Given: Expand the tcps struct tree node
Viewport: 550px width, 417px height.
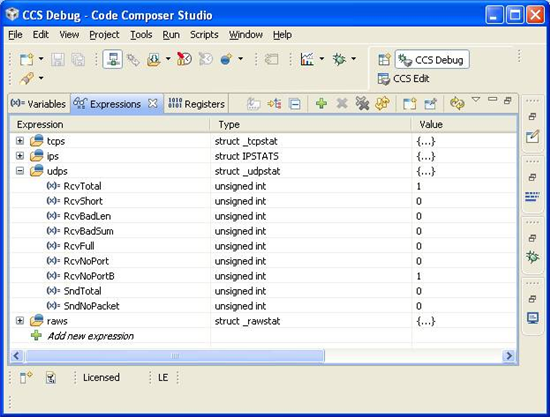Looking at the screenshot, I should (20, 141).
